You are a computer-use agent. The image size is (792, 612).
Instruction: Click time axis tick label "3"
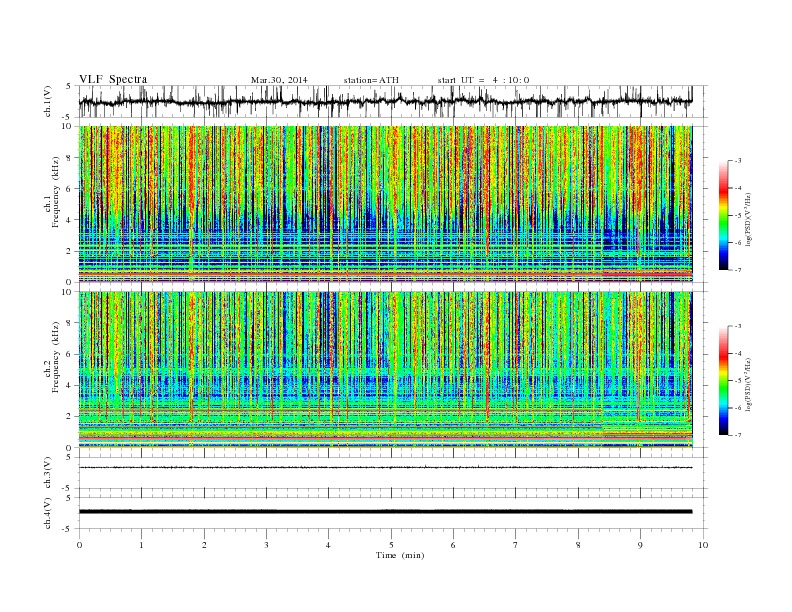(266, 545)
